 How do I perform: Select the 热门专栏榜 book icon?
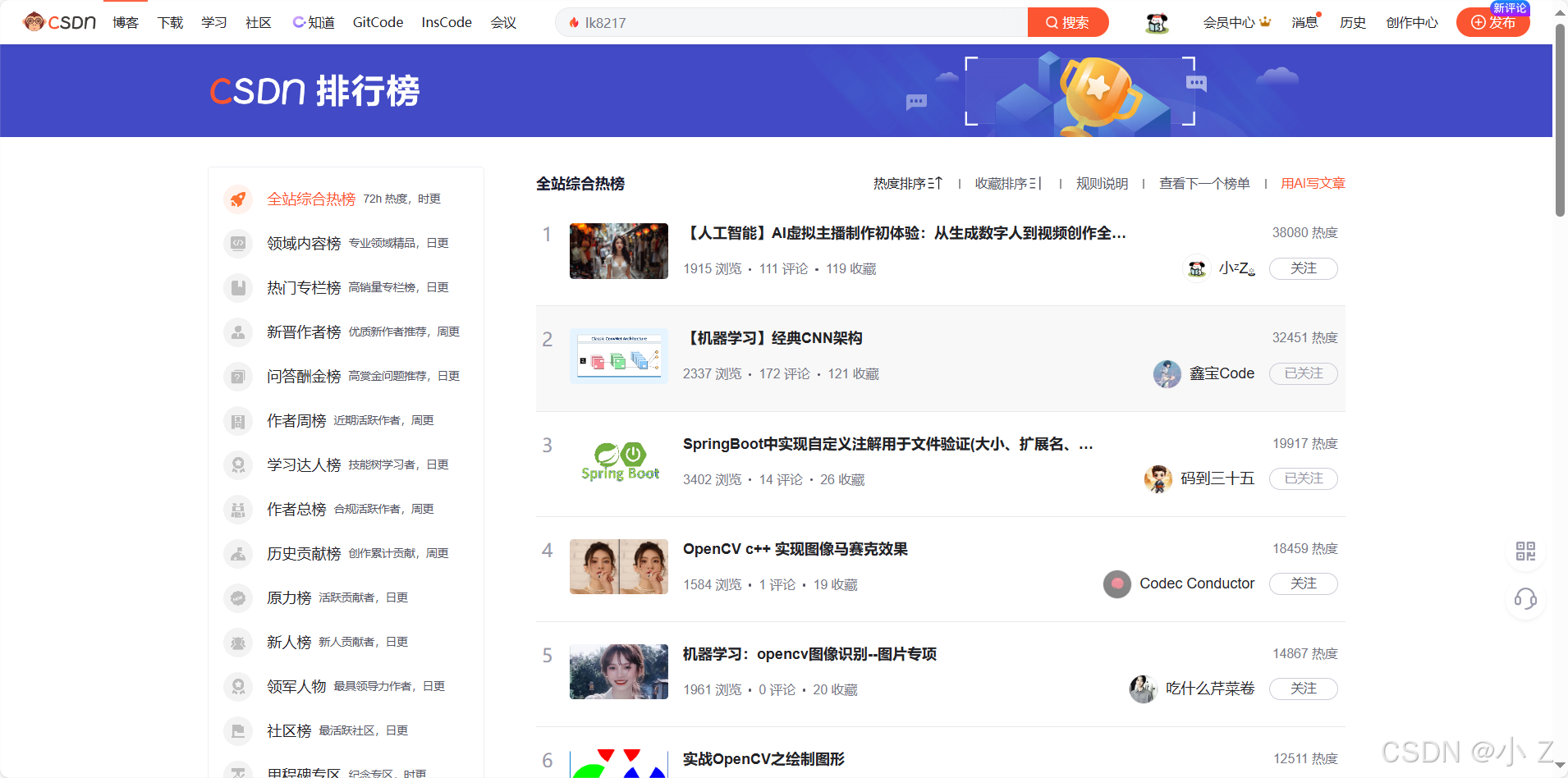click(x=237, y=288)
